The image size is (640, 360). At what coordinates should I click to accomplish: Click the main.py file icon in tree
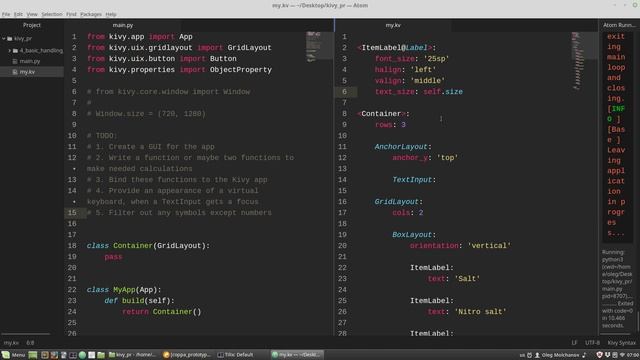tap(15, 61)
